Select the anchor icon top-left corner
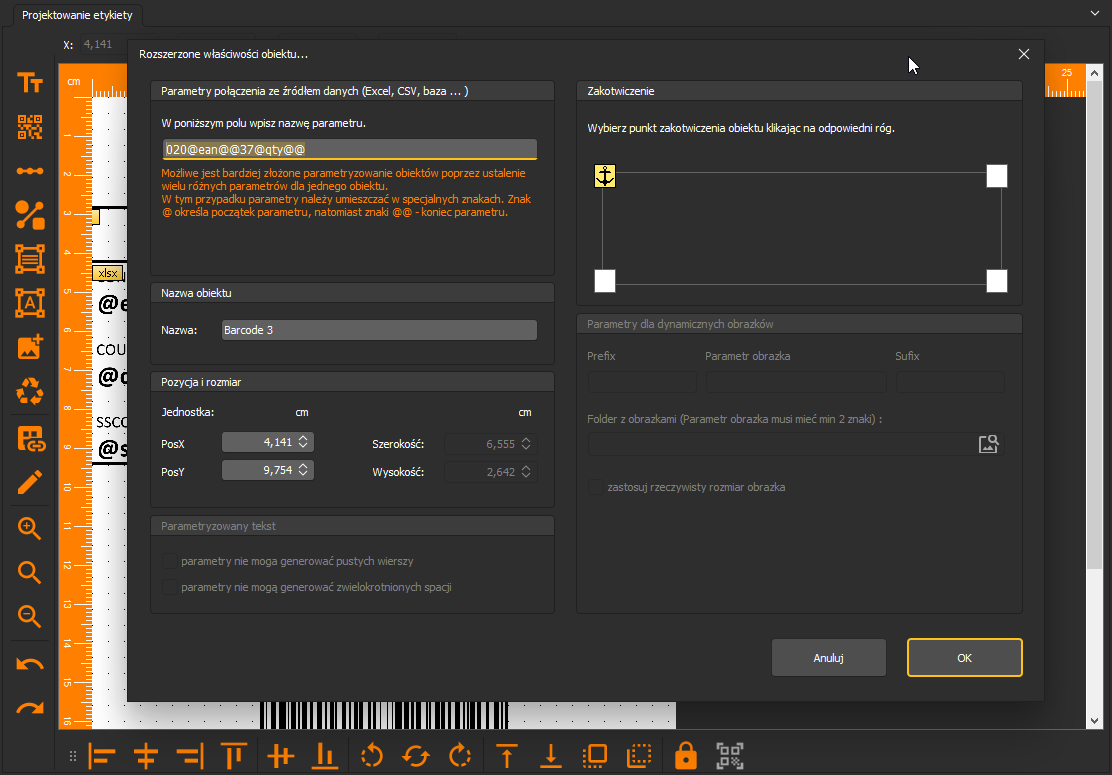Image resolution: width=1112 pixels, height=775 pixels. point(604,175)
